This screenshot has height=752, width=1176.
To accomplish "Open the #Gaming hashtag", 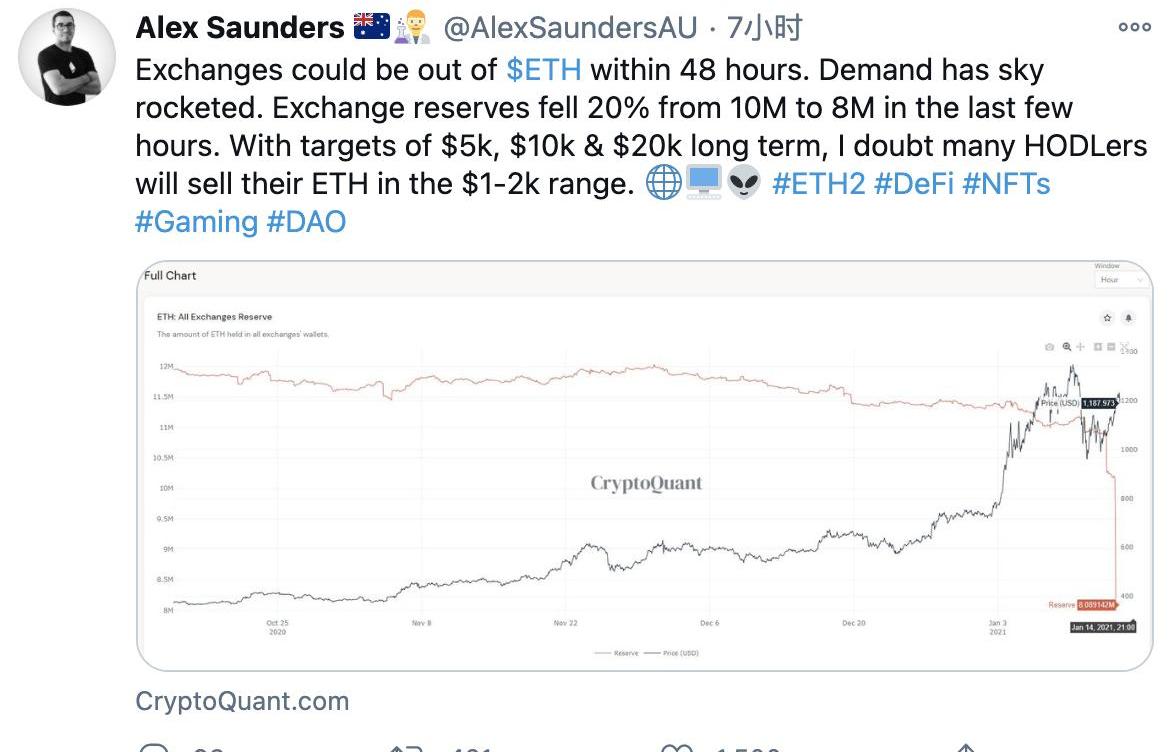I will [196, 222].
